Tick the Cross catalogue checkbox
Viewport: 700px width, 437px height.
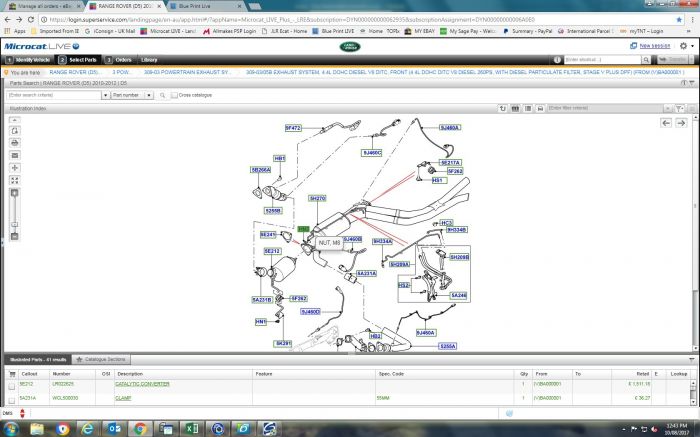point(174,95)
